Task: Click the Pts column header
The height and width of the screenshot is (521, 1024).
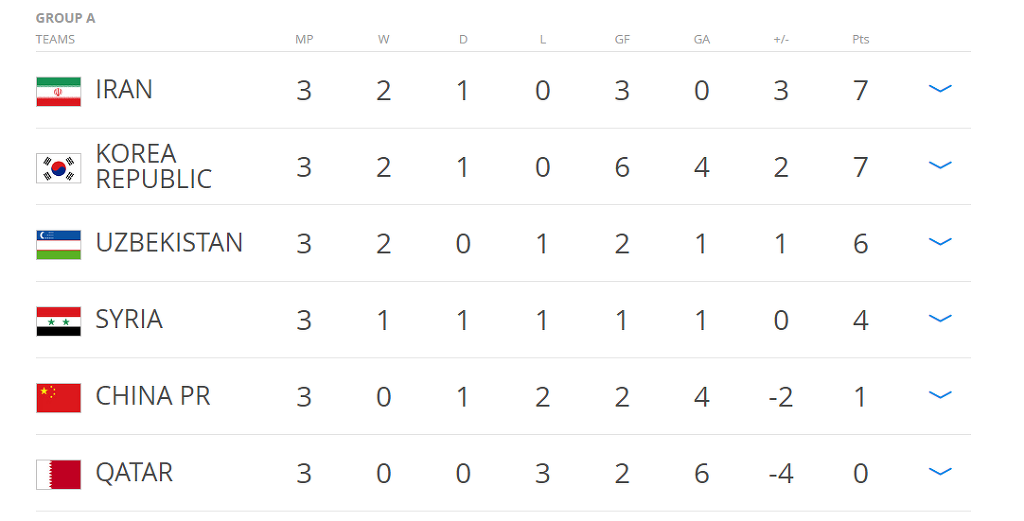Action: [861, 40]
